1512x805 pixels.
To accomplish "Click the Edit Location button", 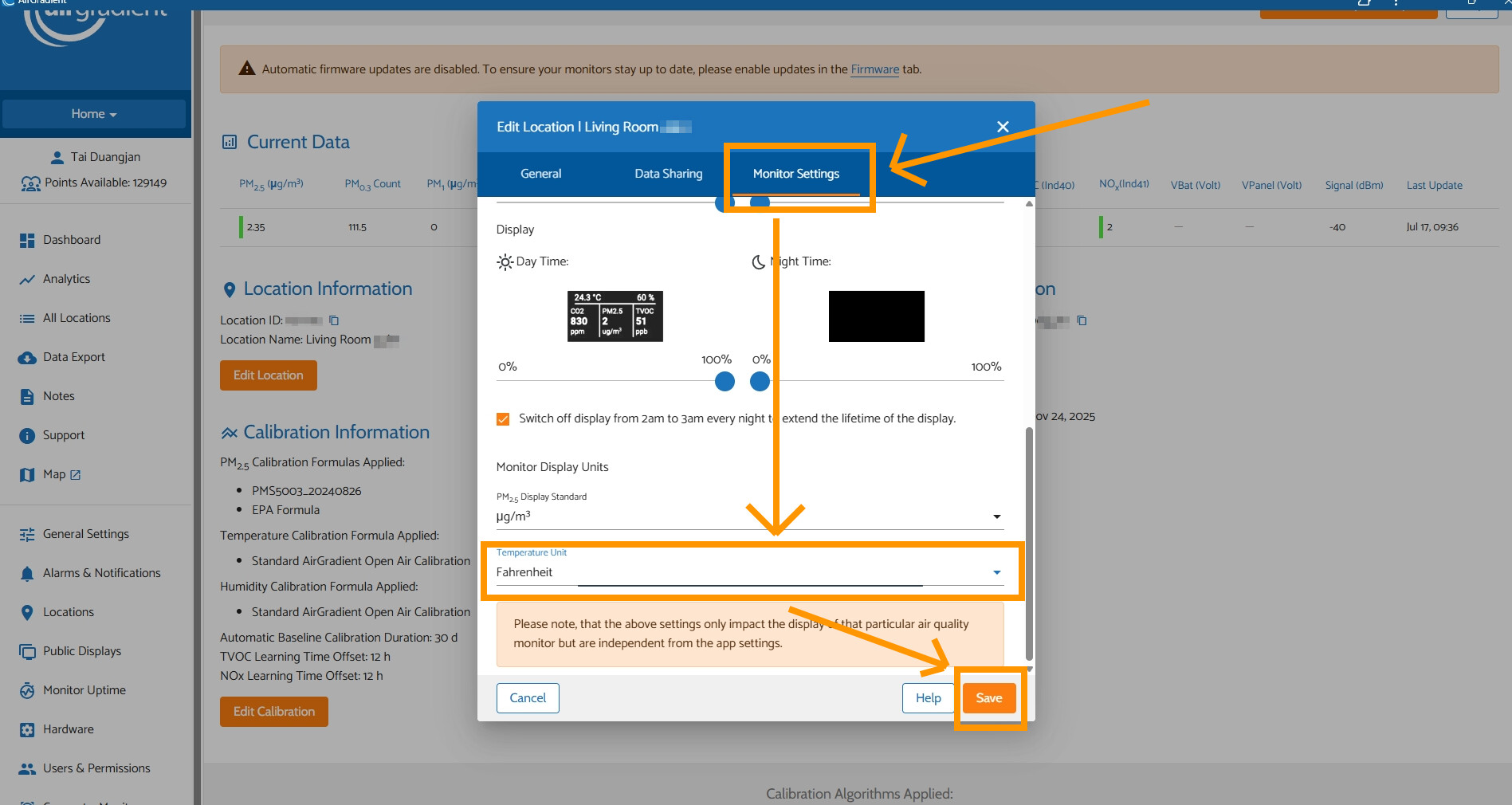I will pos(269,375).
